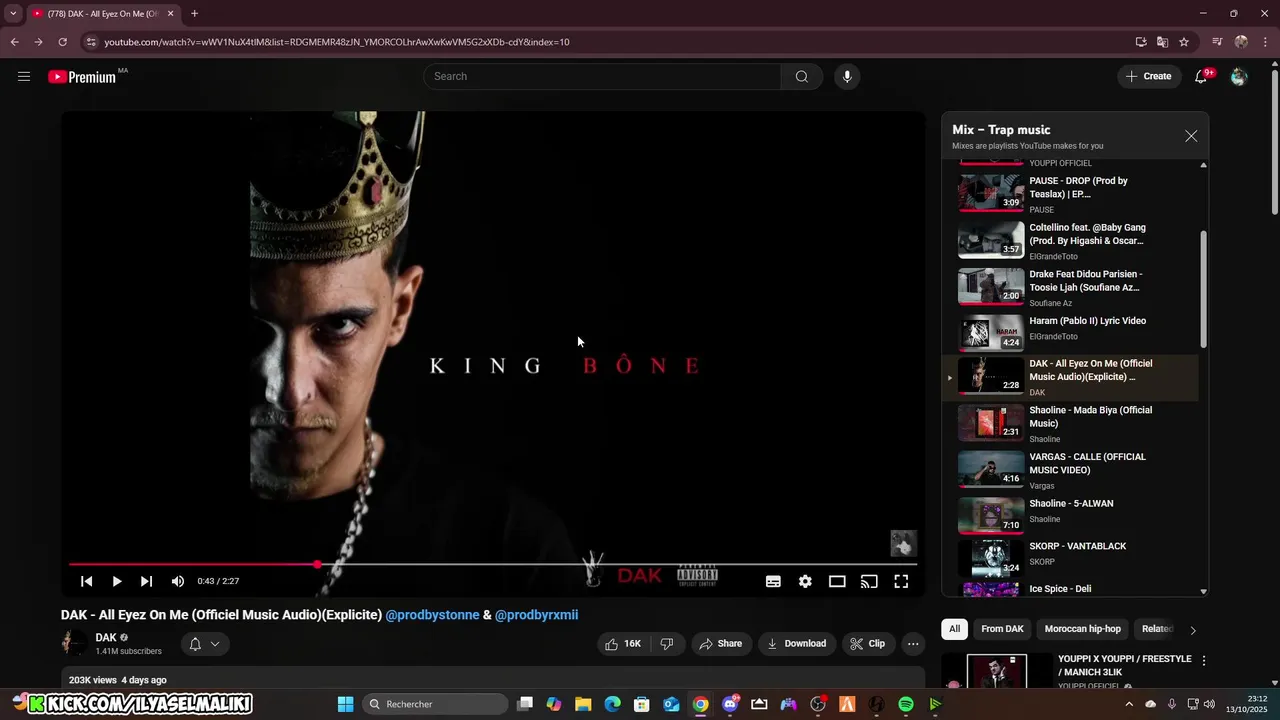Show hidden system tray icons
Screen dimensions: 1280x720
(x=1129, y=704)
